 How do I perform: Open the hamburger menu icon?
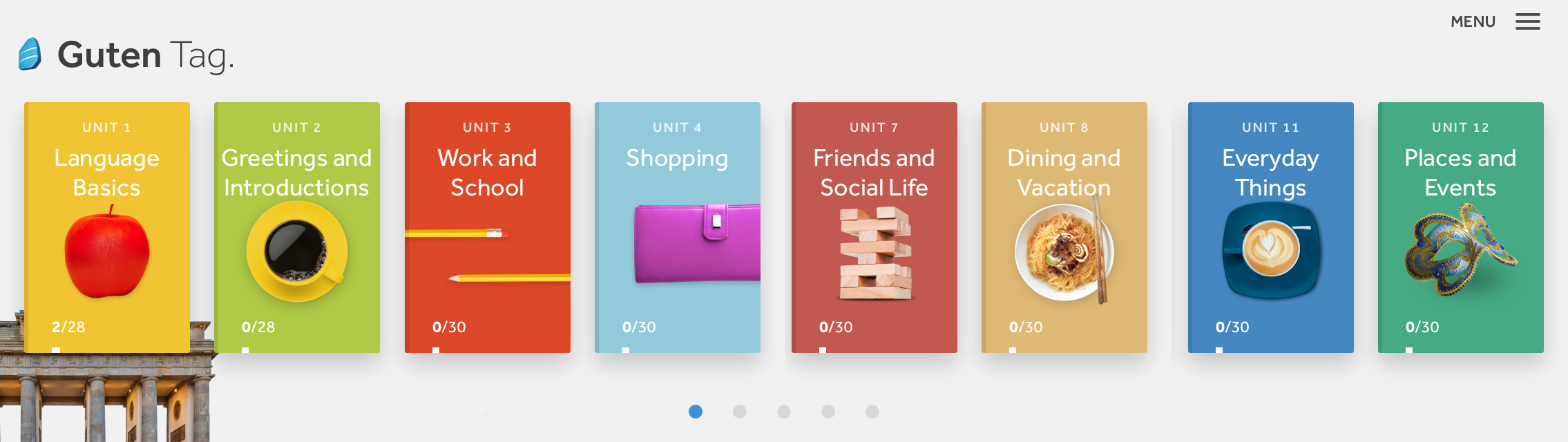(1528, 21)
